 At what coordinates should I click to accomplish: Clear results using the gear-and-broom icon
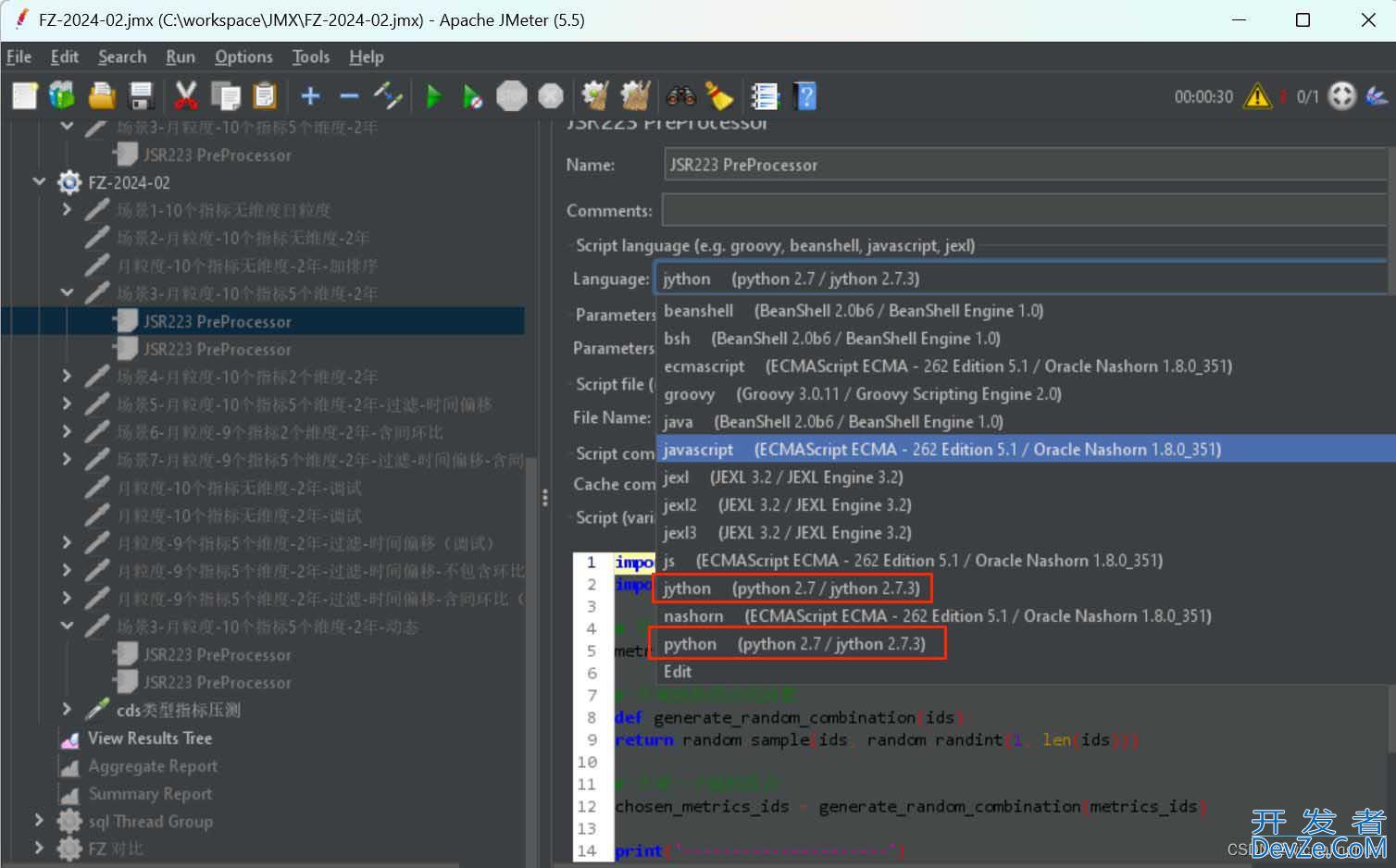595,95
